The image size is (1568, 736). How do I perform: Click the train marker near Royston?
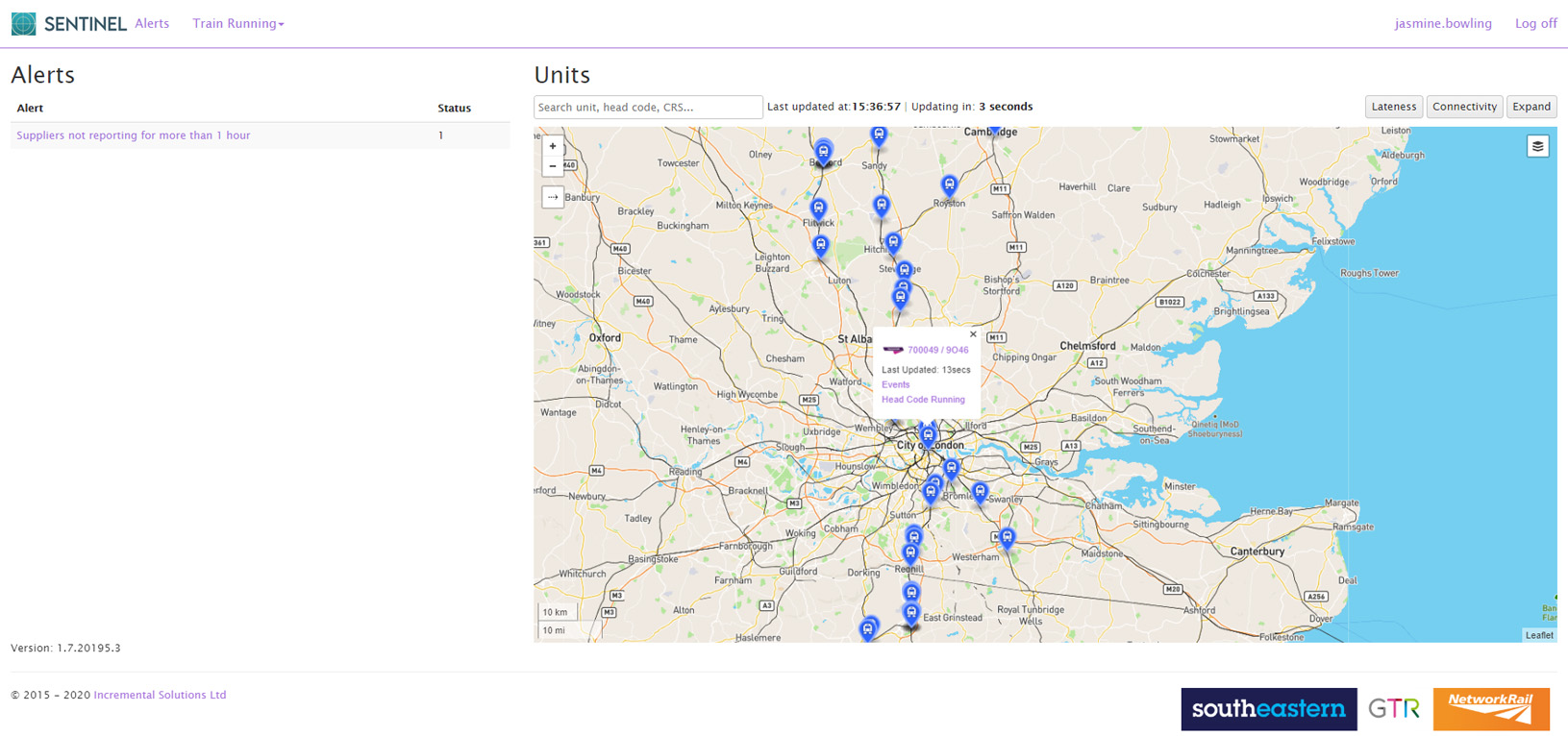(x=949, y=184)
